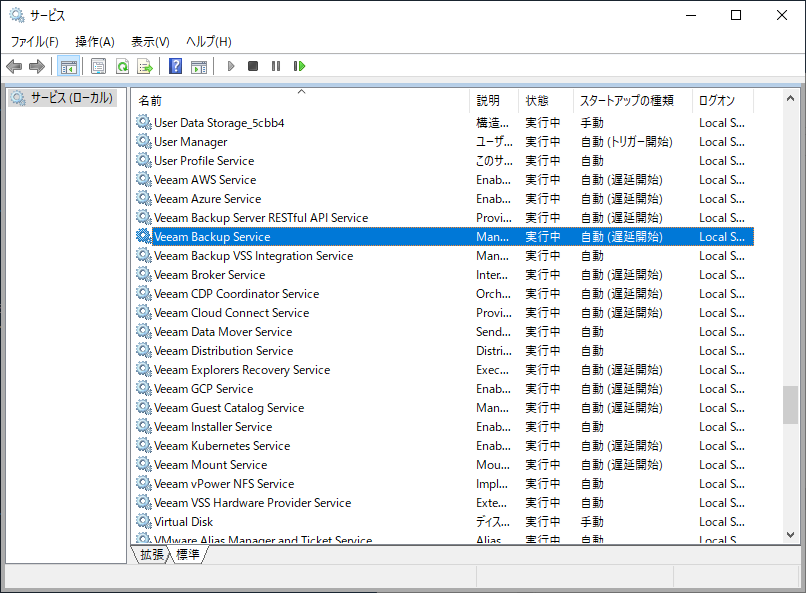806x593 pixels.
Task: Select the User Profile Service row
Action: [x=445, y=160]
